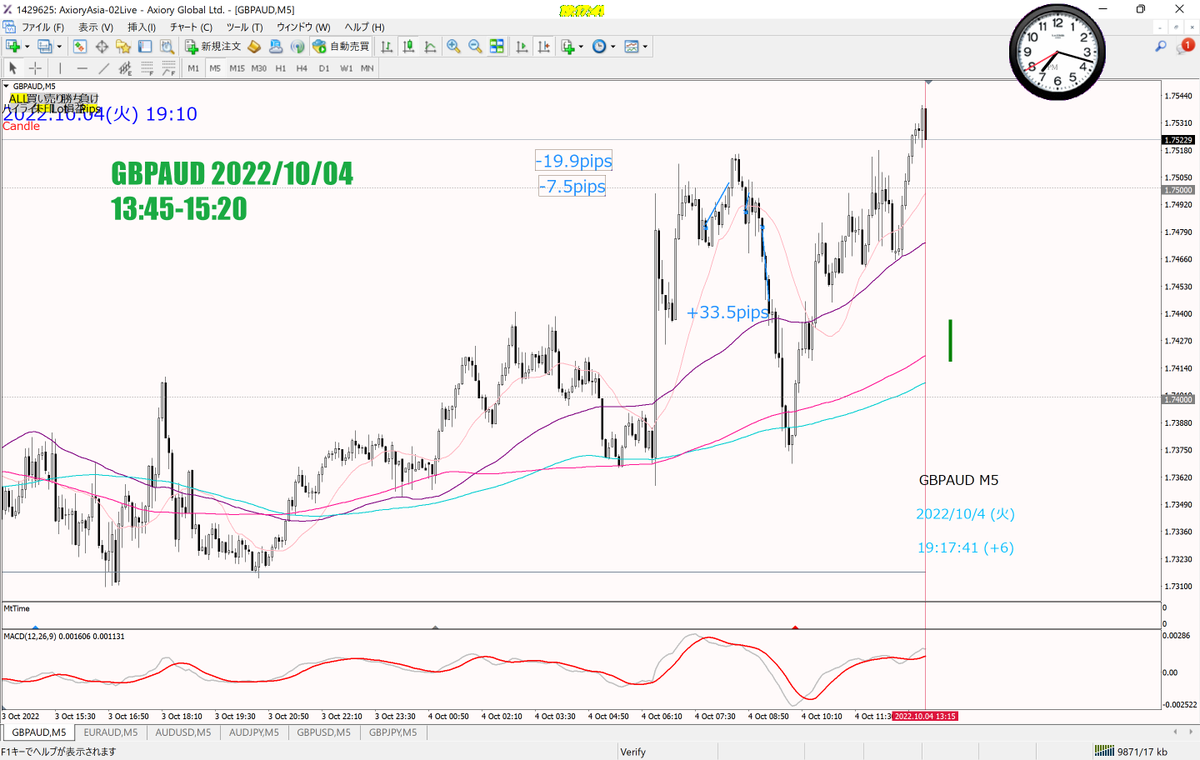This screenshot has height=760, width=1200.
Task: Select the vertical line drawing tool
Action: [61, 68]
